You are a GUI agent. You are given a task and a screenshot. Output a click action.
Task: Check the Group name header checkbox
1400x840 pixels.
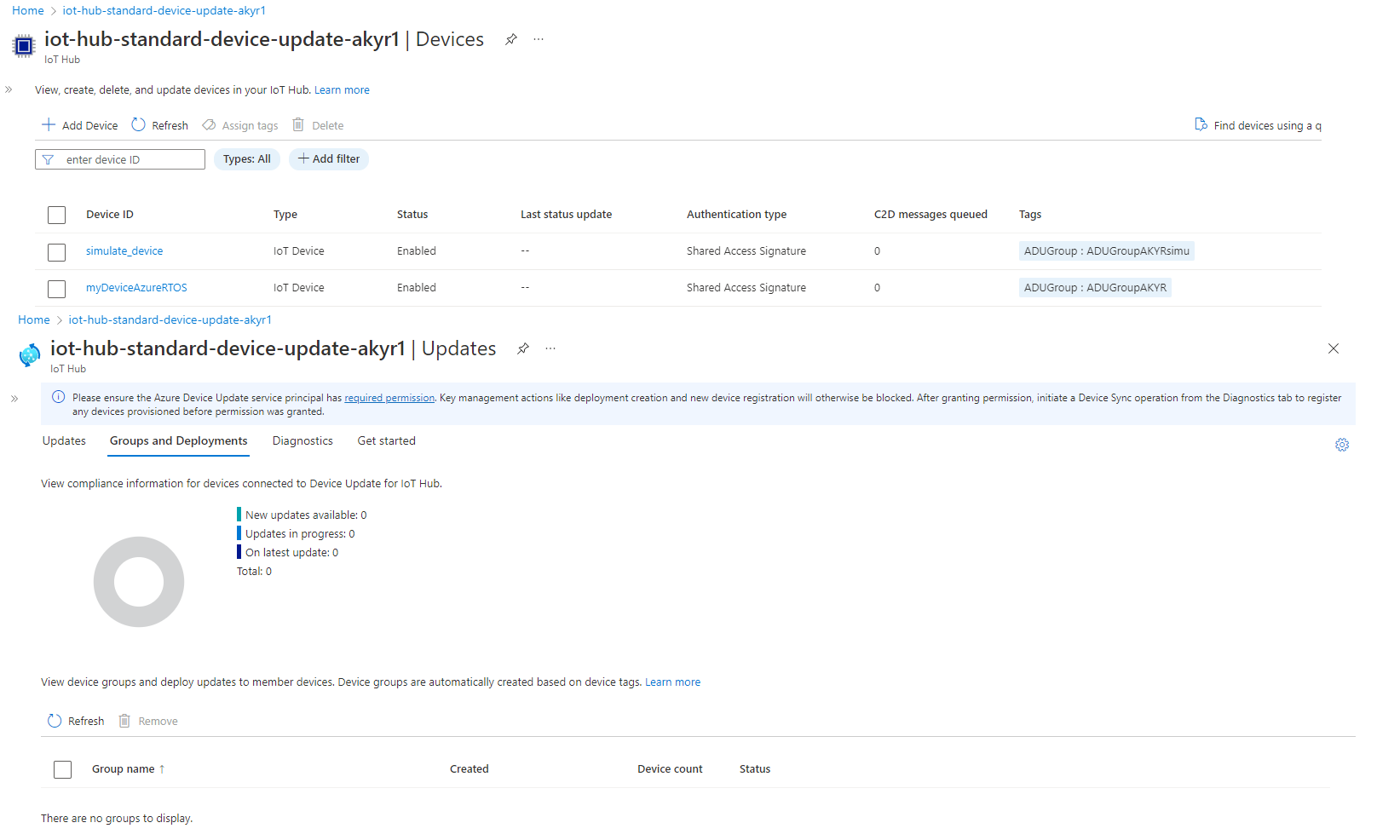coord(62,768)
